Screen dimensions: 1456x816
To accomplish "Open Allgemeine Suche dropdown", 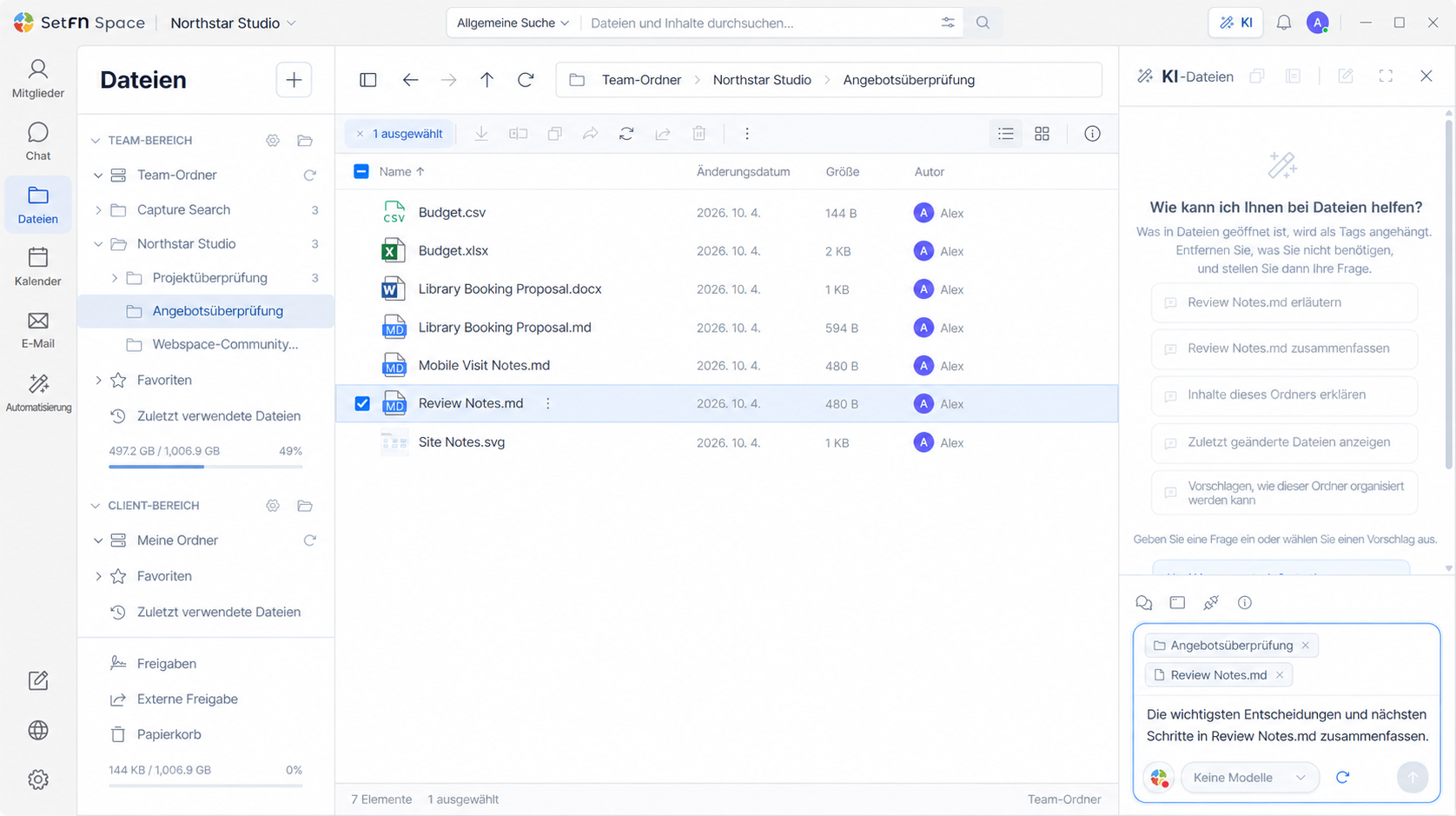I will [x=513, y=23].
